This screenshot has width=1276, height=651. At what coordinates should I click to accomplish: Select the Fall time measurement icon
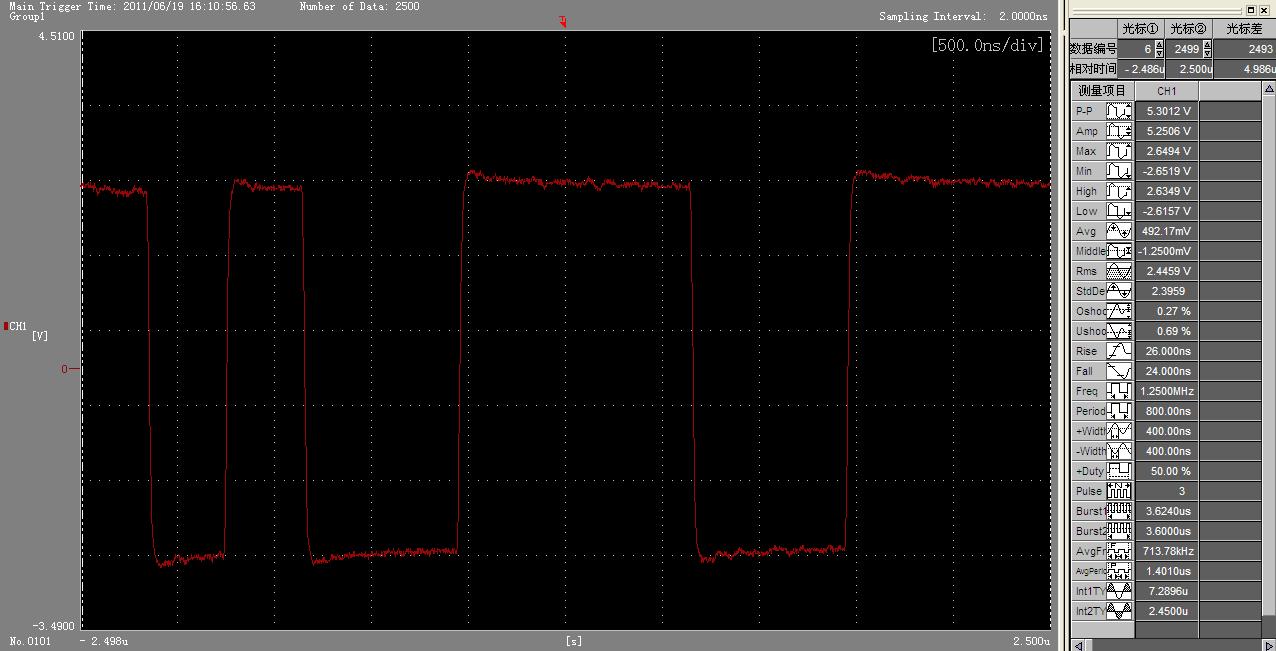pyautogui.click(x=1119, y=371)
